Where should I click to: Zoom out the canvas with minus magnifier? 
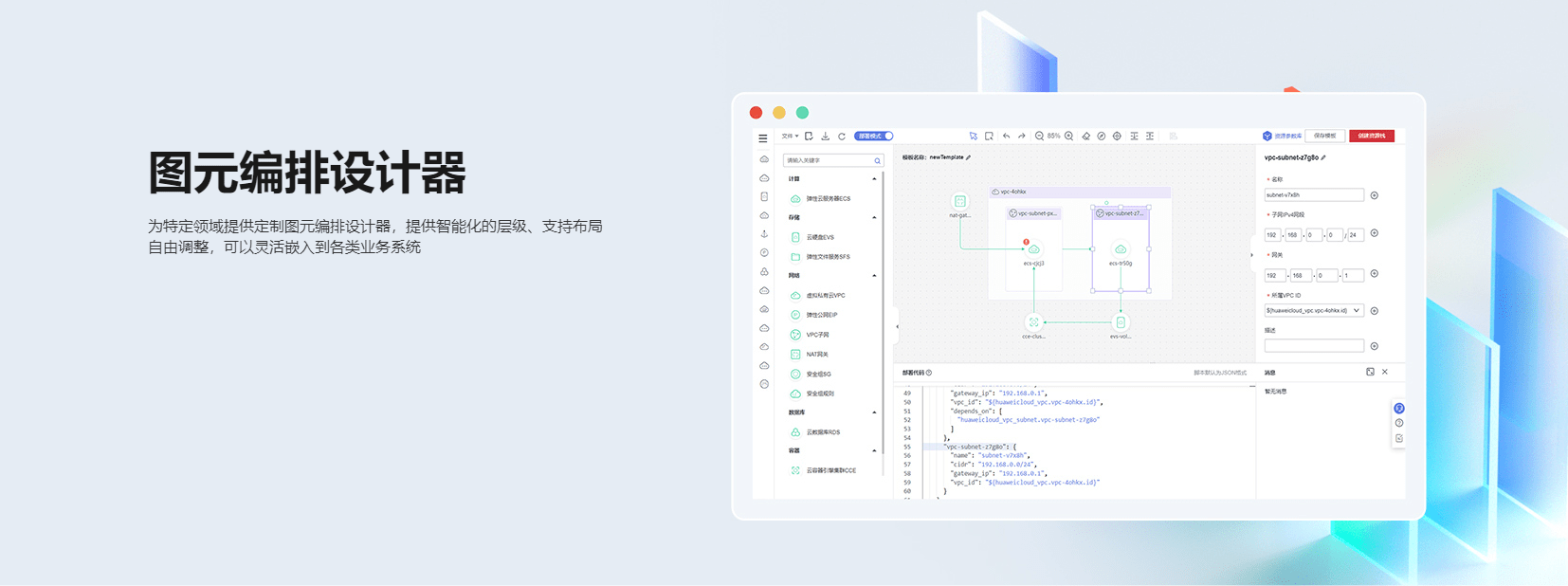pyautogui.click(x=1040, y=137)
